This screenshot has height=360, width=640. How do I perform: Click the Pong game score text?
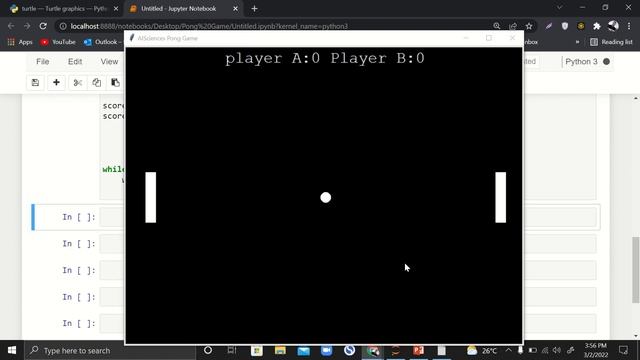click(x=325, y=58)
